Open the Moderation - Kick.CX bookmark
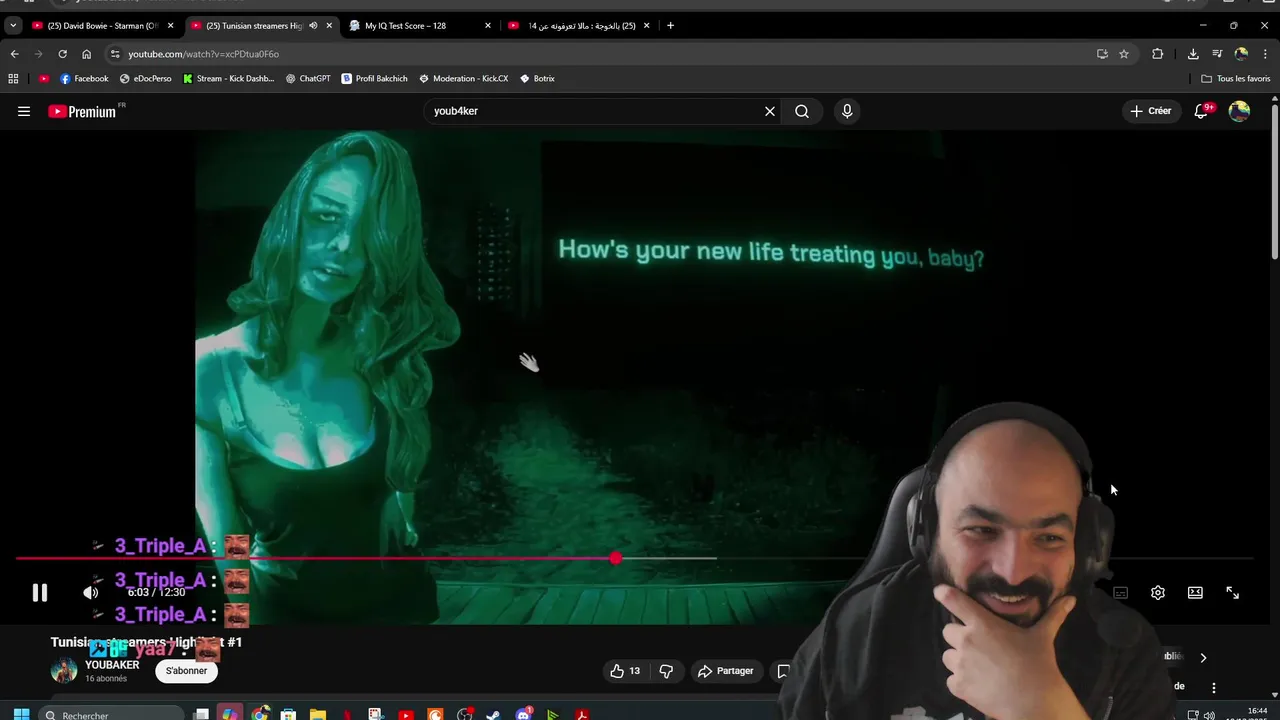Screen dimensions: 1280x720 click(x=464, y=78)
